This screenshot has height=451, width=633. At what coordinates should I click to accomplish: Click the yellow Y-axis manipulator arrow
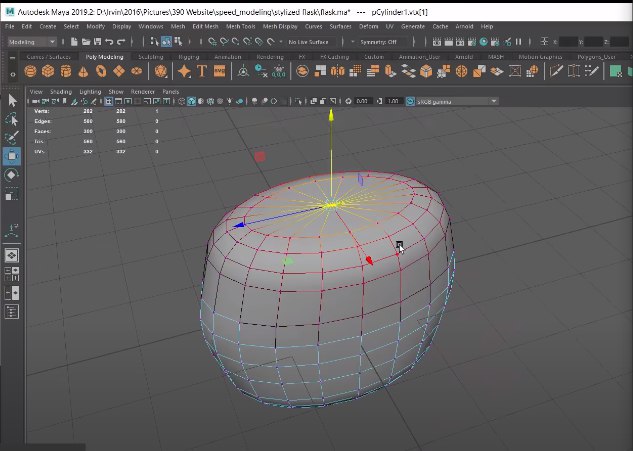(x=331, y=116)
